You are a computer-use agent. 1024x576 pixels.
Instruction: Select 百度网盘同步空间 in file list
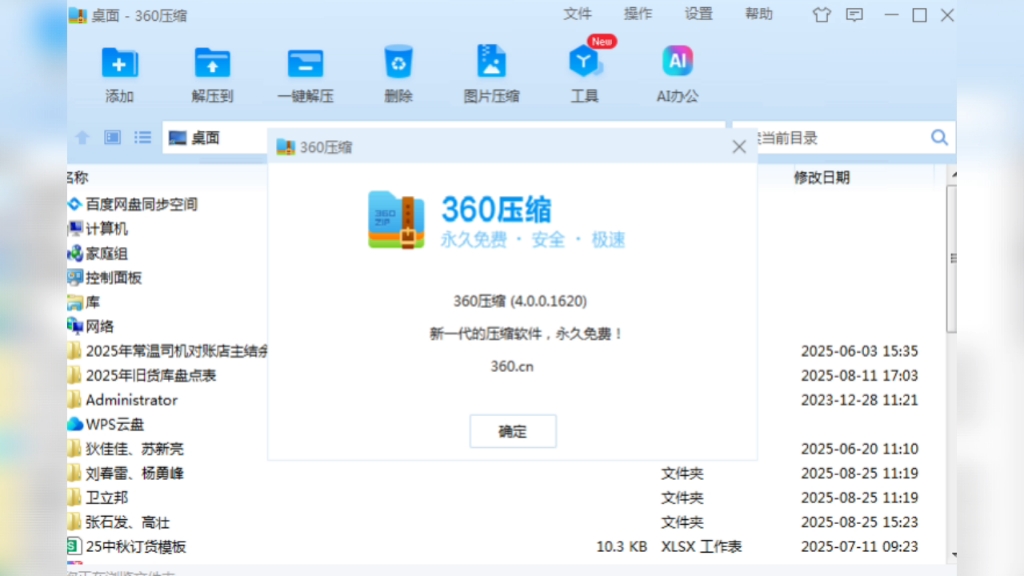pyautogui.click(x=142, y=204)
